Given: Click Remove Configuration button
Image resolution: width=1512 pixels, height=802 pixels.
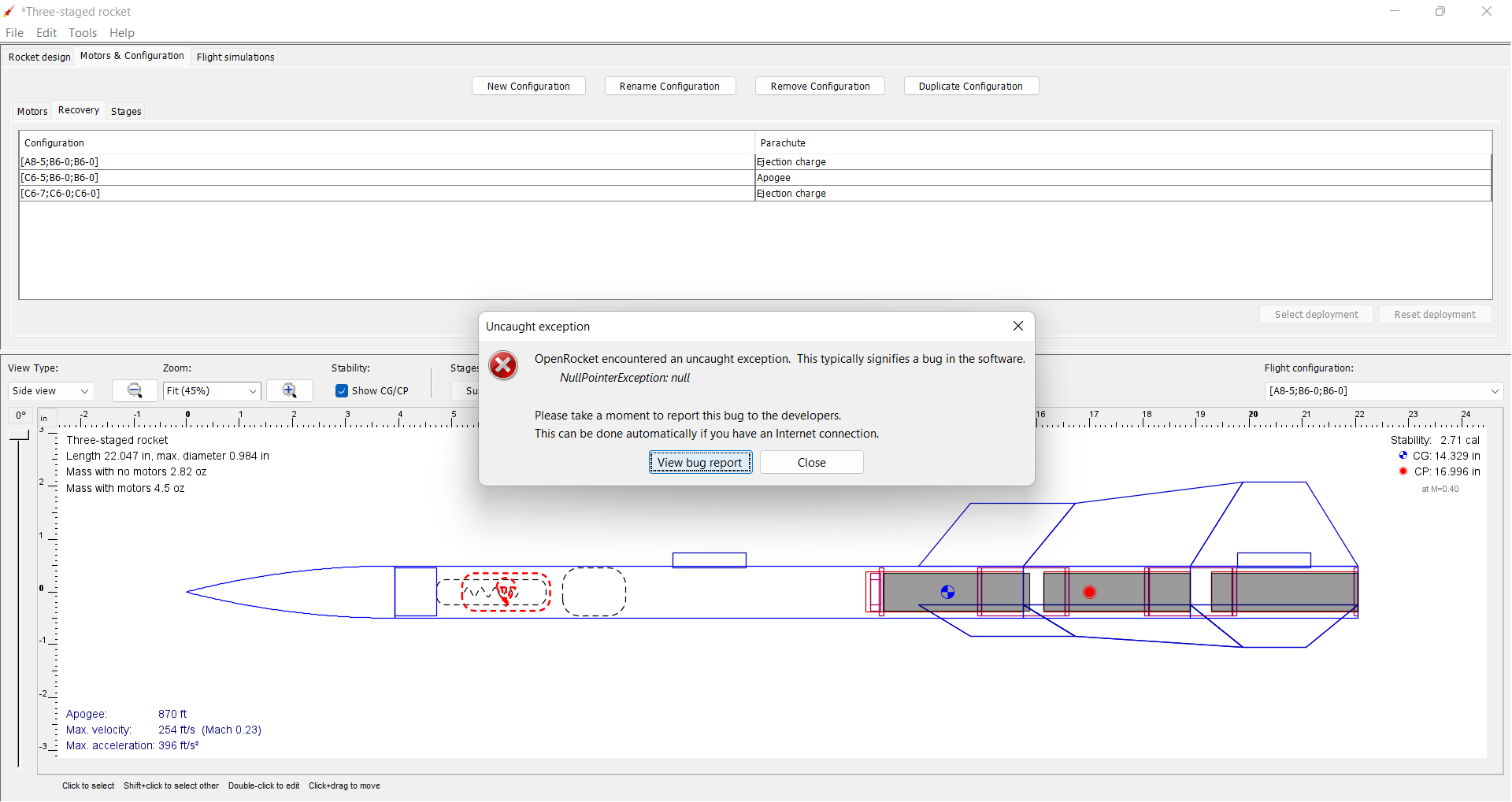Looking at the screenshot, I should [820, 86].
